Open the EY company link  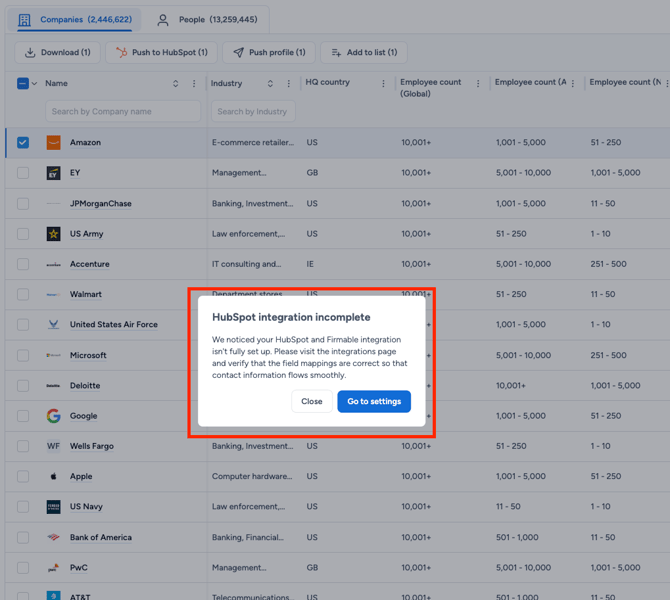point(75,173)
